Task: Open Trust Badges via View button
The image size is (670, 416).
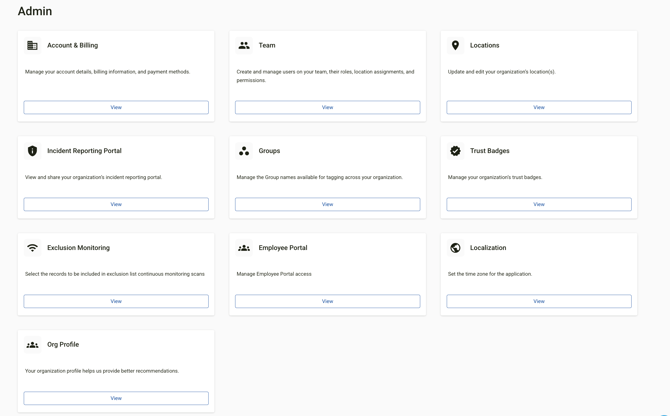Action: [x=539, y=204]
